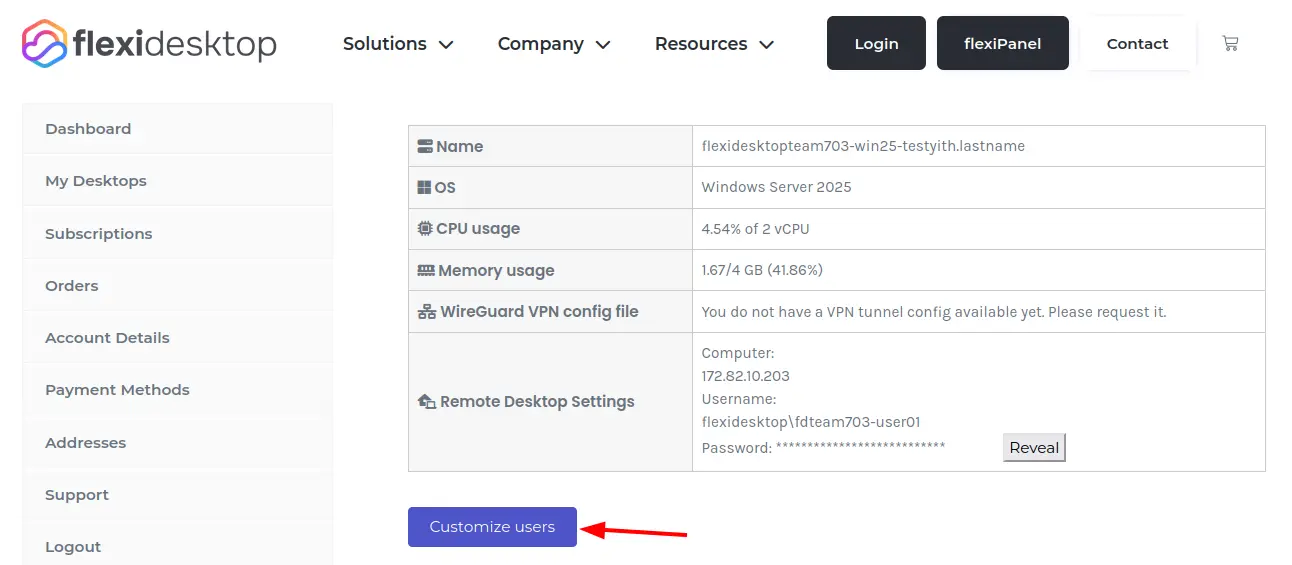Click the Contact button

coord(1137,43)
